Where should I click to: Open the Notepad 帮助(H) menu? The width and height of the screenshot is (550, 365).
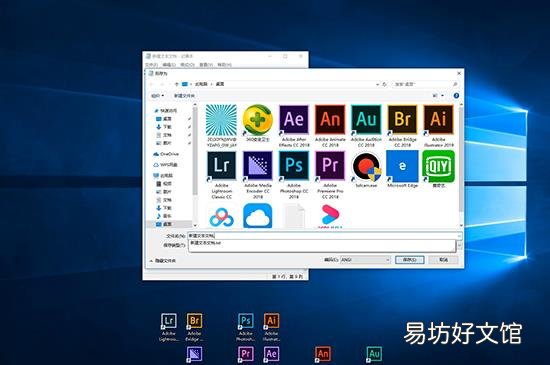coord(224,65)
